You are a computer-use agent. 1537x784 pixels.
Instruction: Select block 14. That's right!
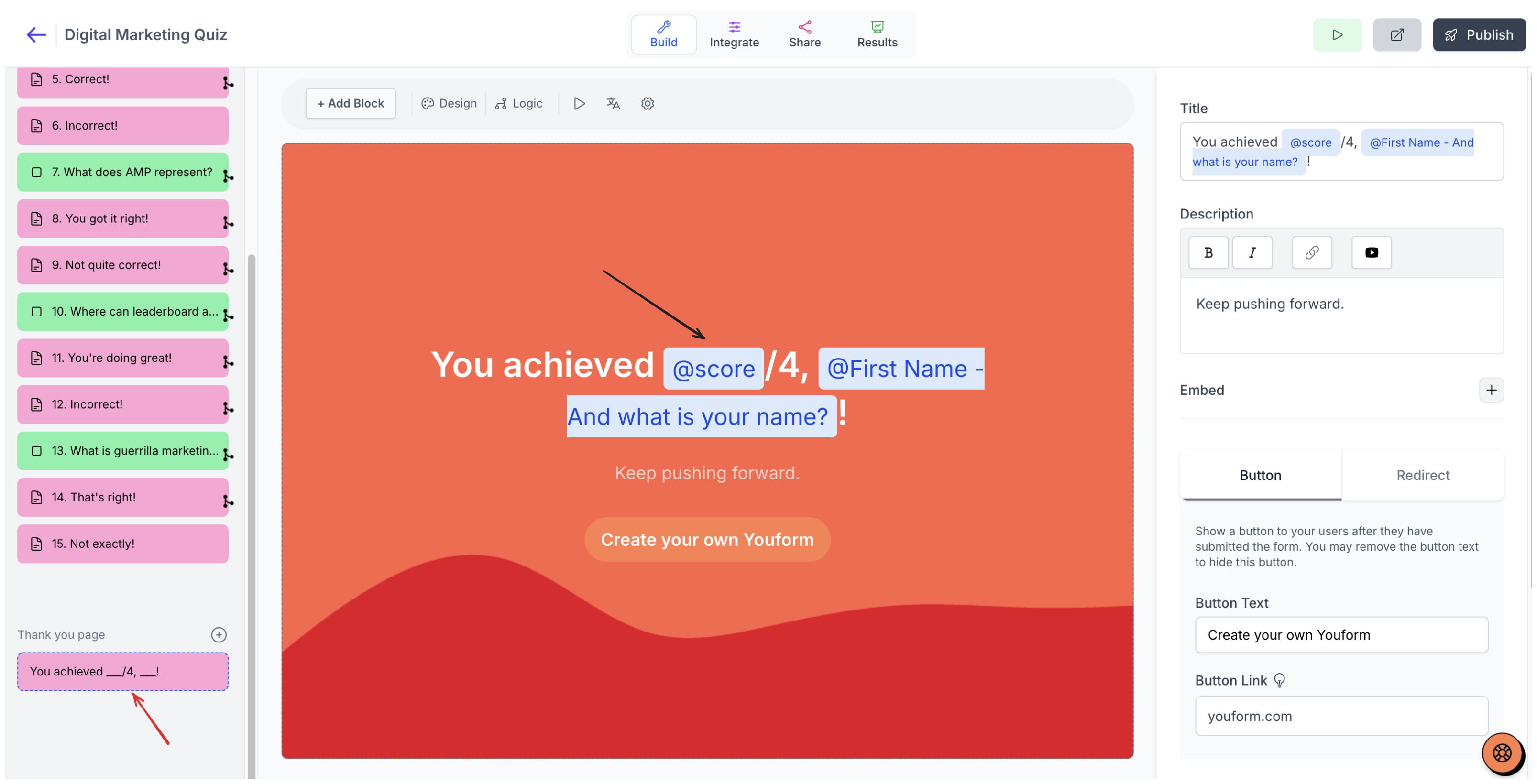point(122,498)
